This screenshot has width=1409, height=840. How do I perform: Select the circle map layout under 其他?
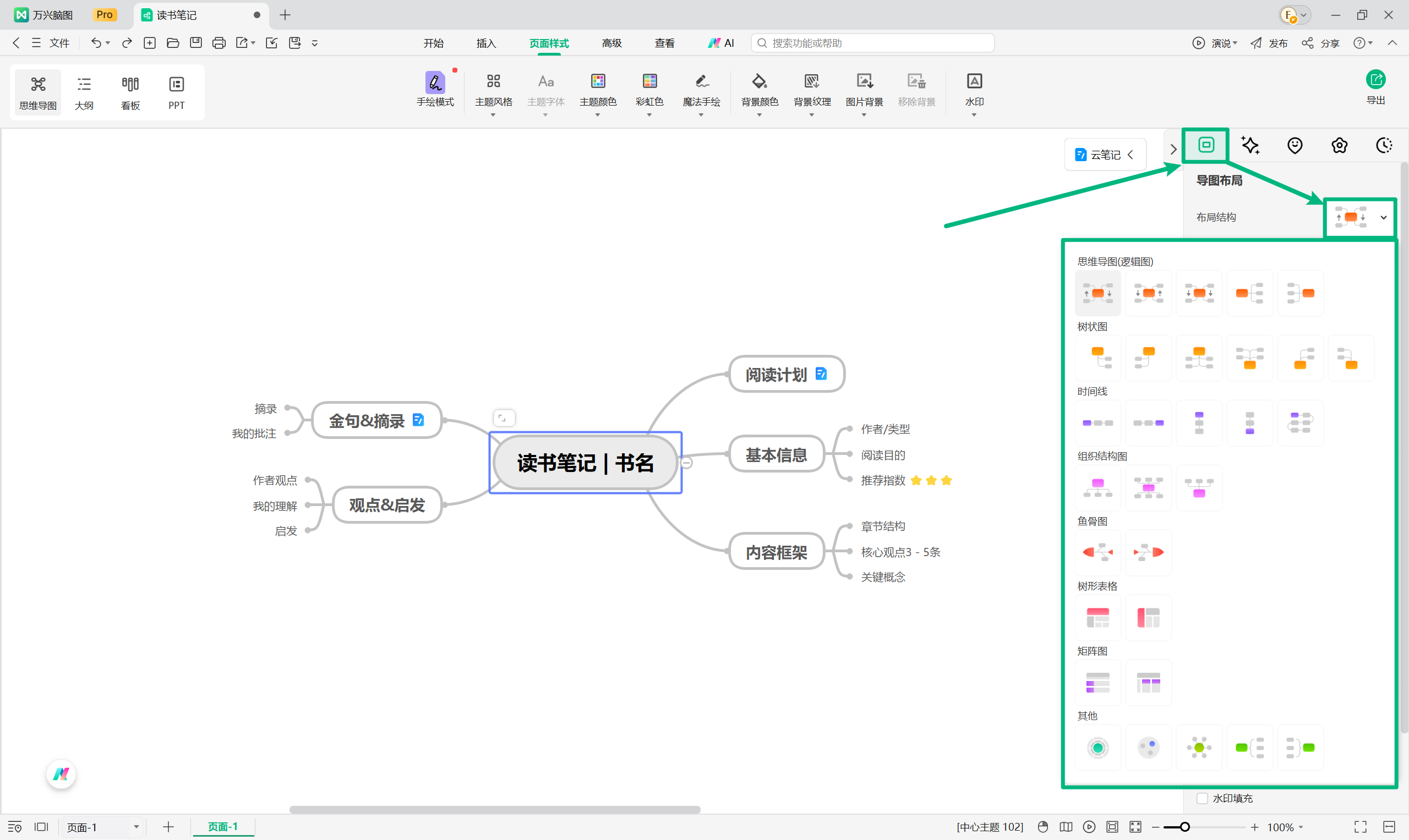[x=1097, y=747]
